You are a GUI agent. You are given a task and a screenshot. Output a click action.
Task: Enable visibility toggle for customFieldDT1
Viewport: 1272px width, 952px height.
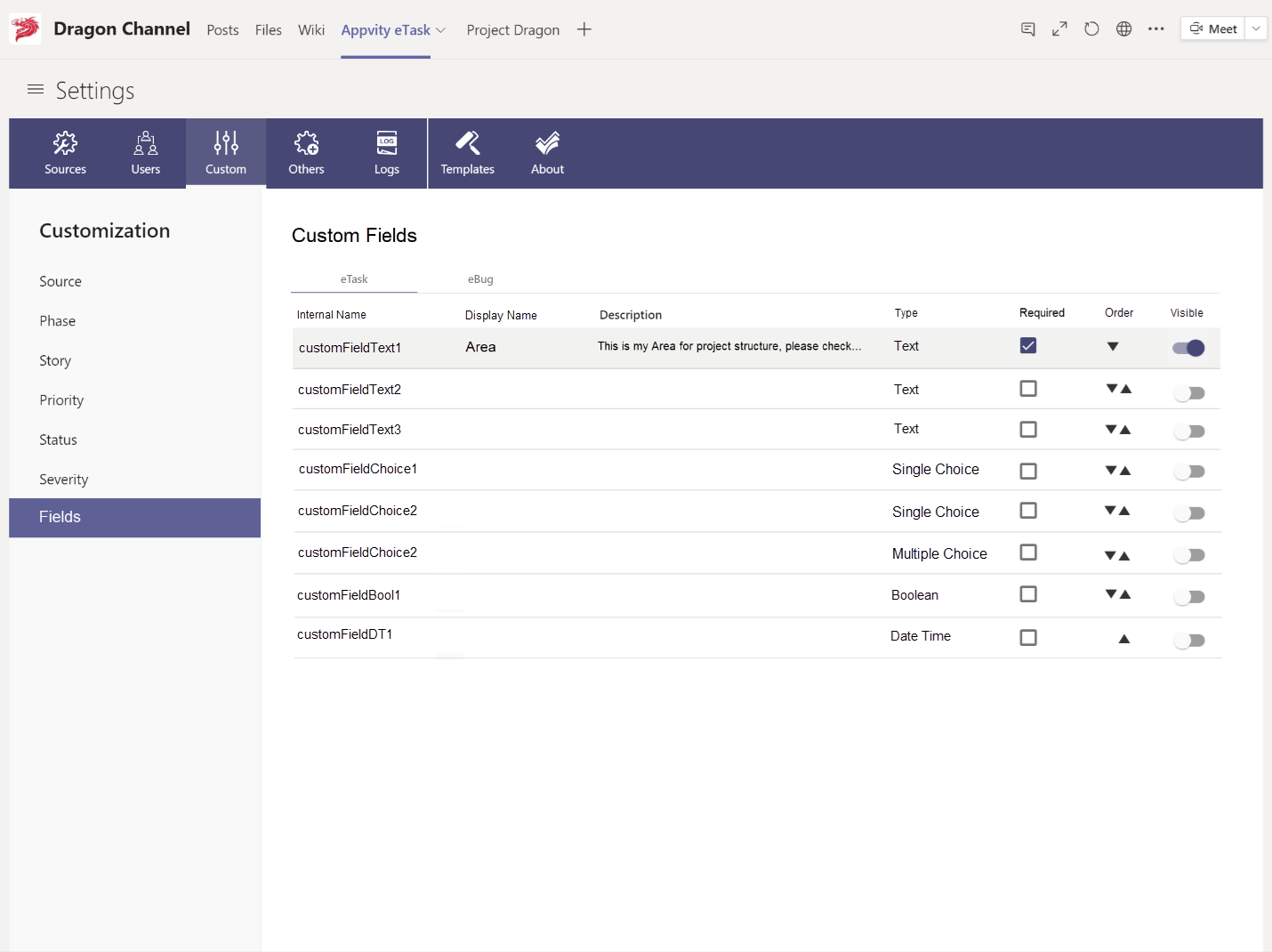(x=1188, y=641)
